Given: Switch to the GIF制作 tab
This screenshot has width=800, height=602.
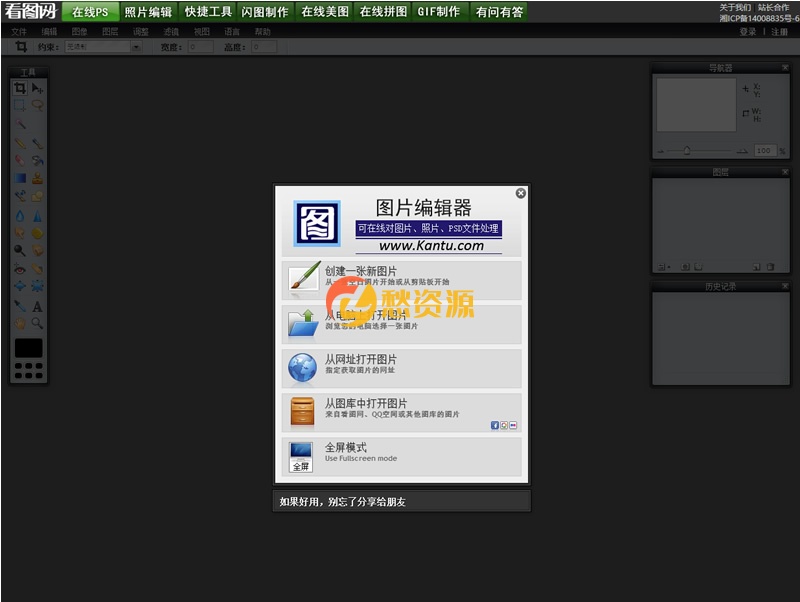Looking at the screenshot, I should [440, 13].
